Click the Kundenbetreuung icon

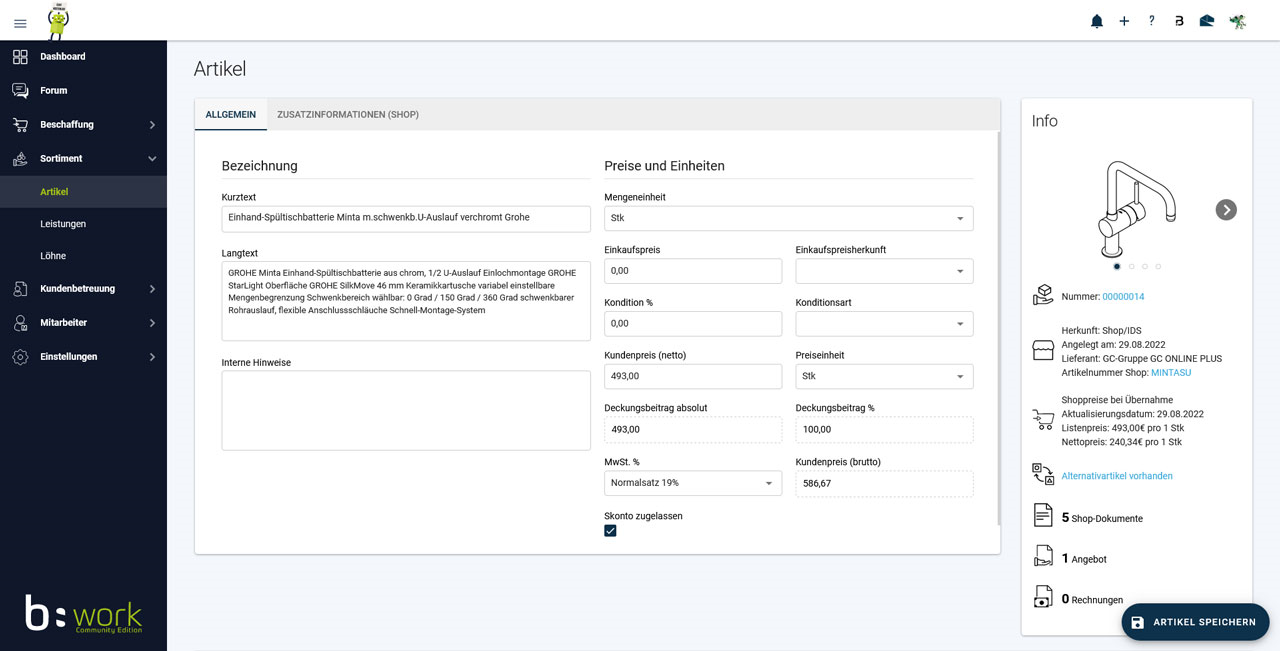[20, 289]
